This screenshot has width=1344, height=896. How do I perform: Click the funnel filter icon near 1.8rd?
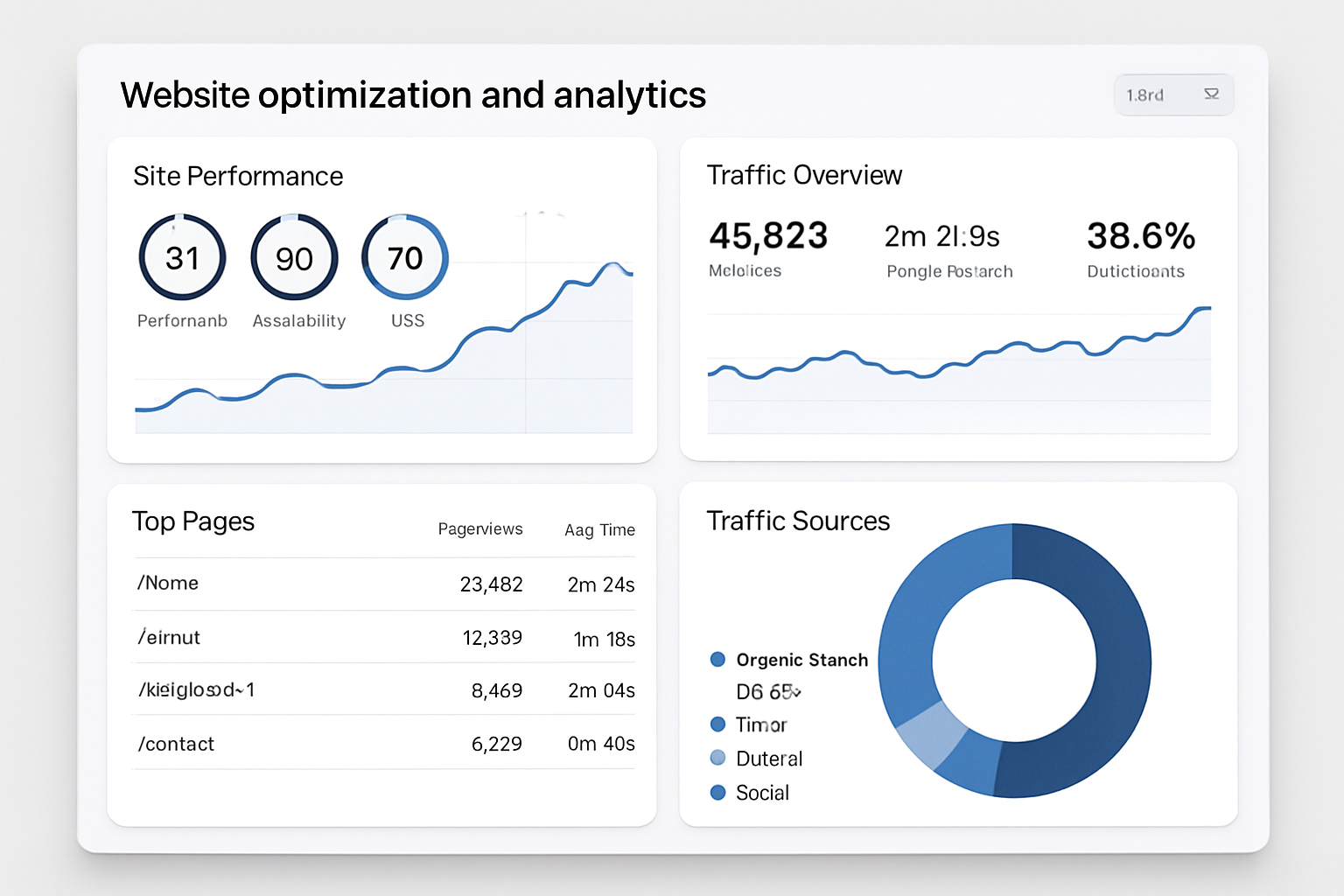(1212, 94)
